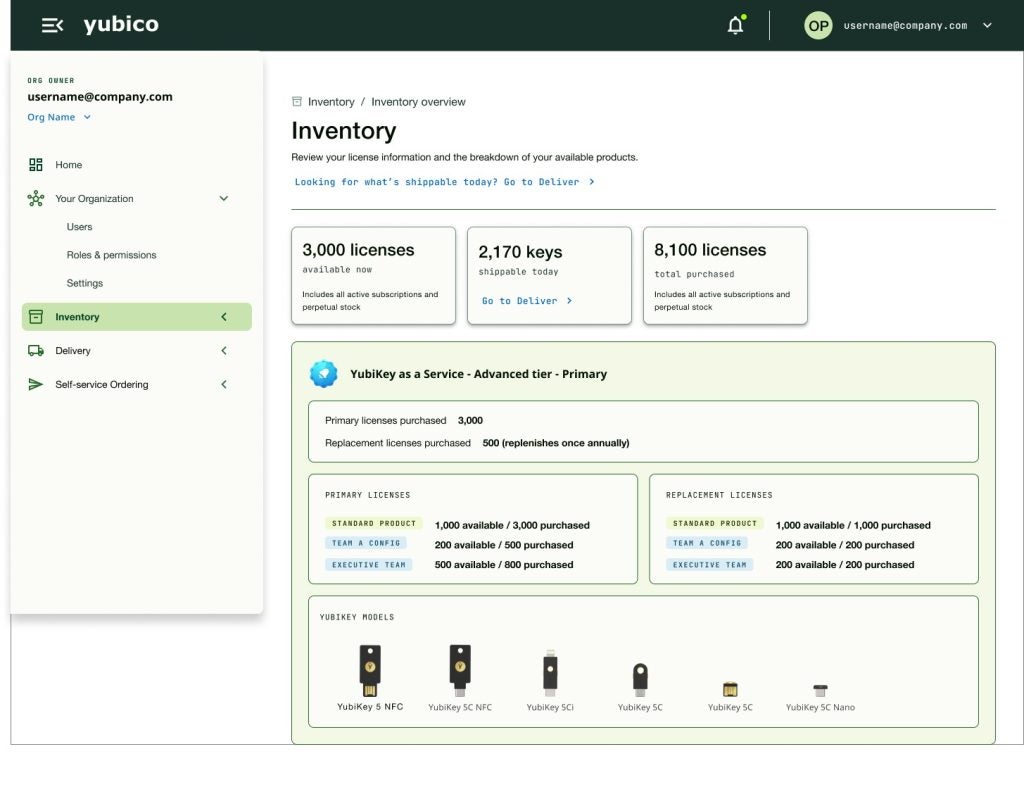Open the Users menu item
The height and width of the screenshot is (787, 1024).
pyautogui.click(x=79, y=227)
